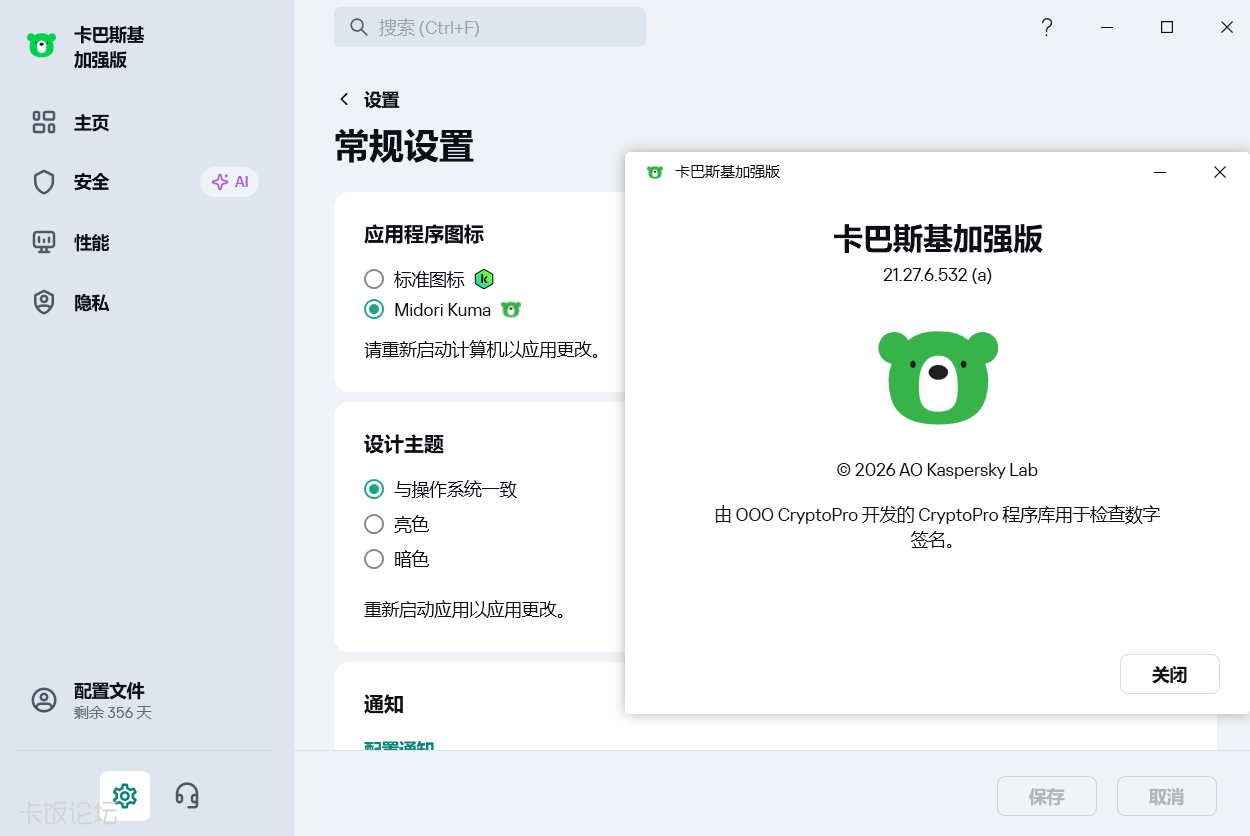Select the Midori Kuma radio button
This screenshot has width=1250, height=836.
point(374,309)
